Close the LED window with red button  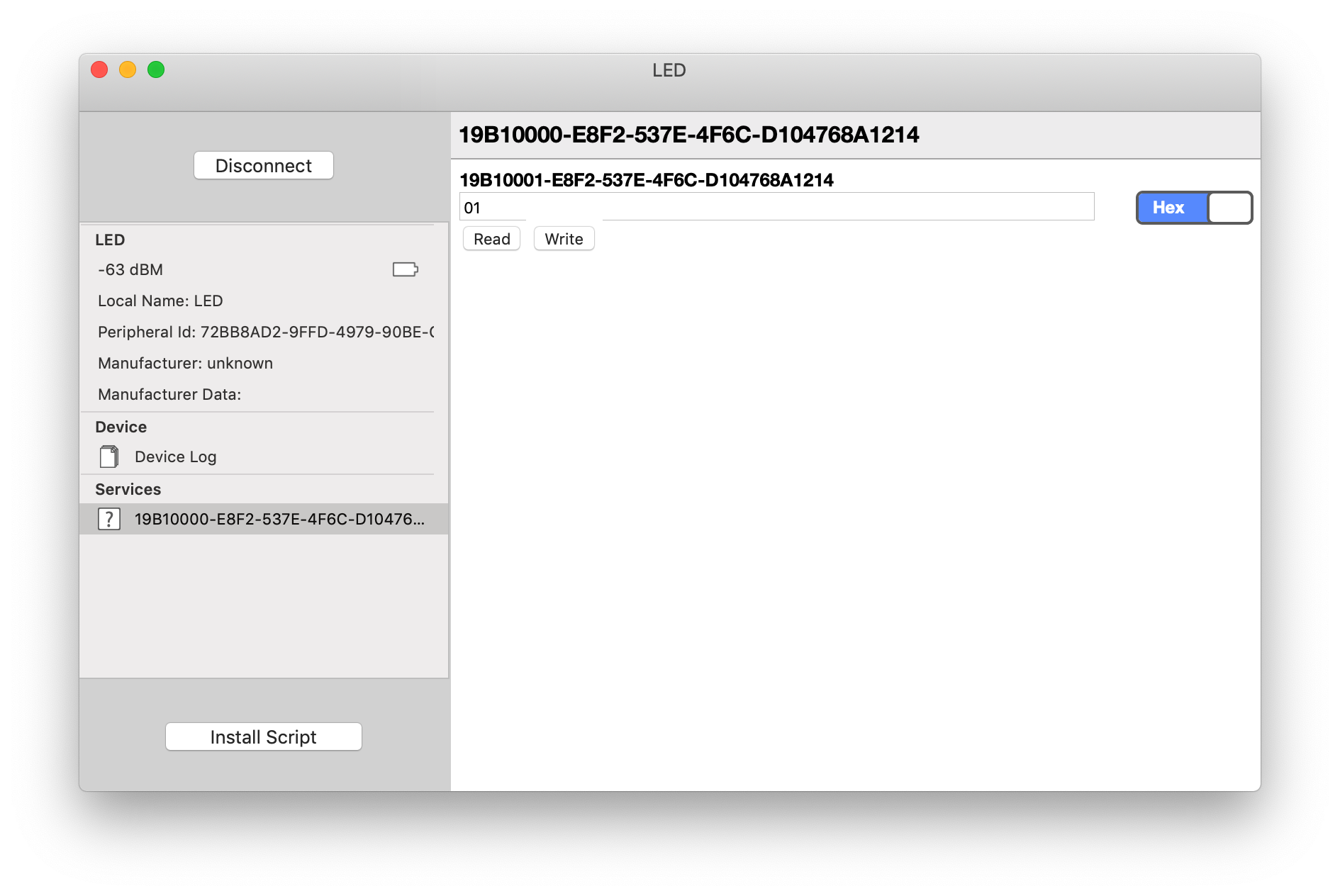(99, 69)
